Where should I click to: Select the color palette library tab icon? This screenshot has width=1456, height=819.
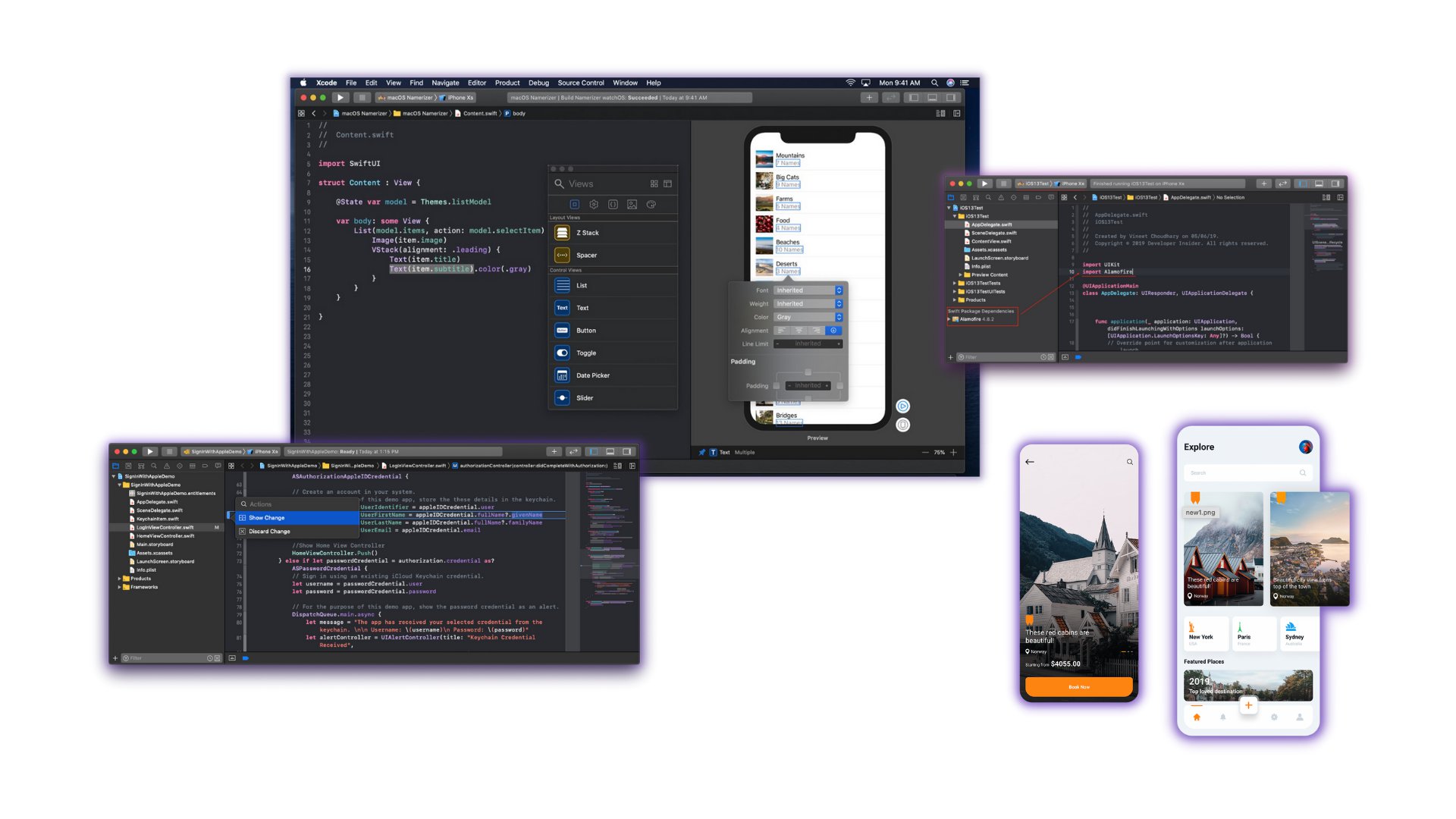(x=651, y=205)
